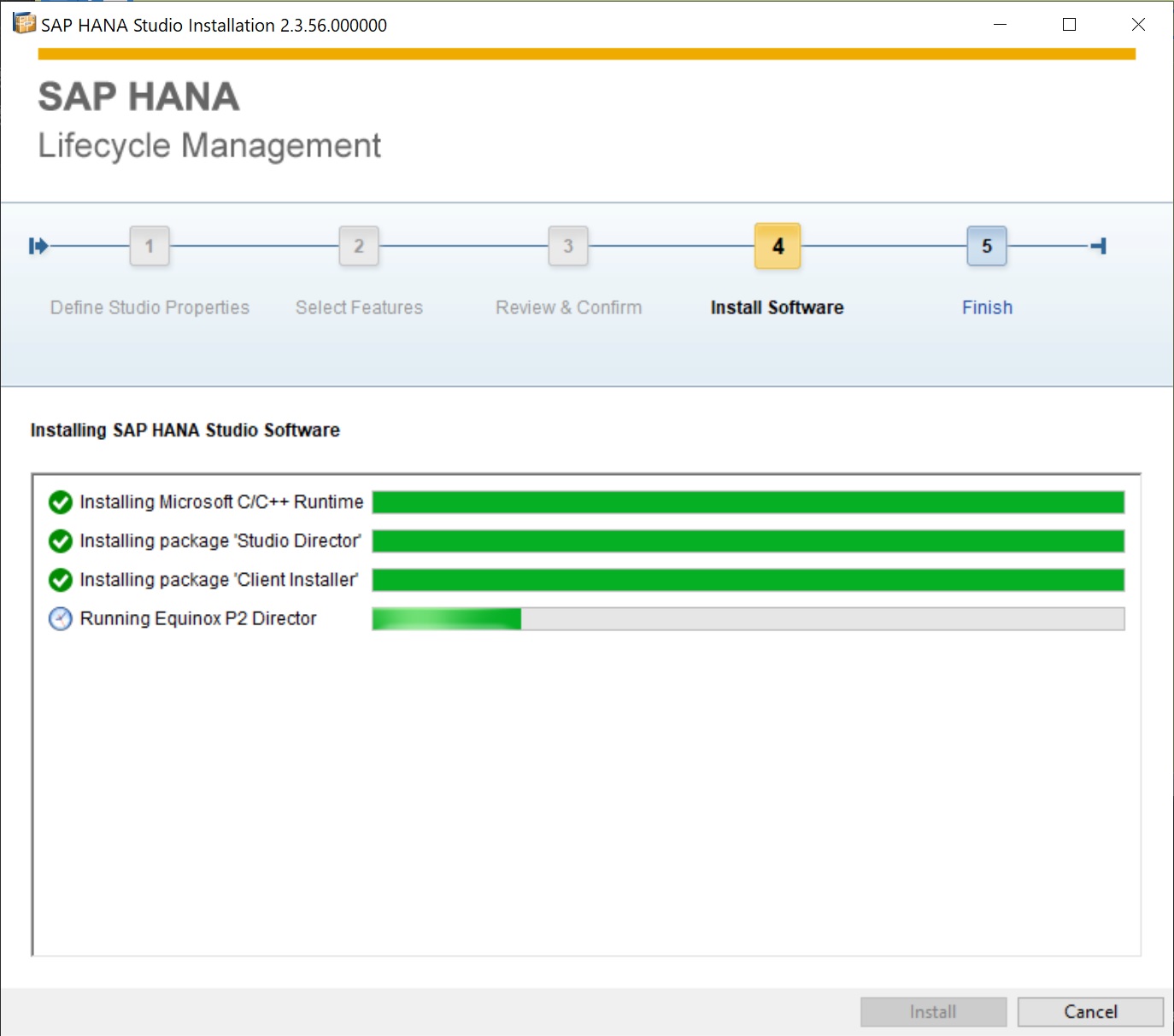
Task: Click the highlighted step 4 box
Action: (778, 246)
